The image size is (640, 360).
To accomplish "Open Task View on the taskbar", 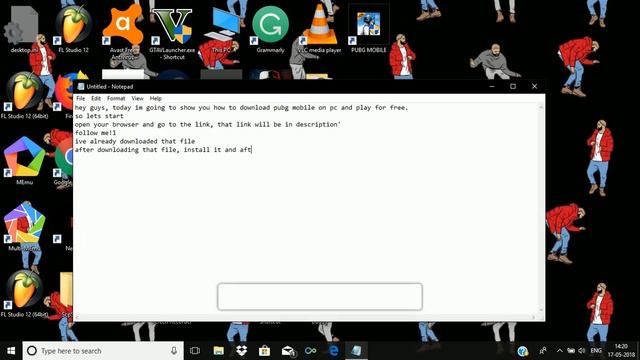I will [x=195, y=351].
